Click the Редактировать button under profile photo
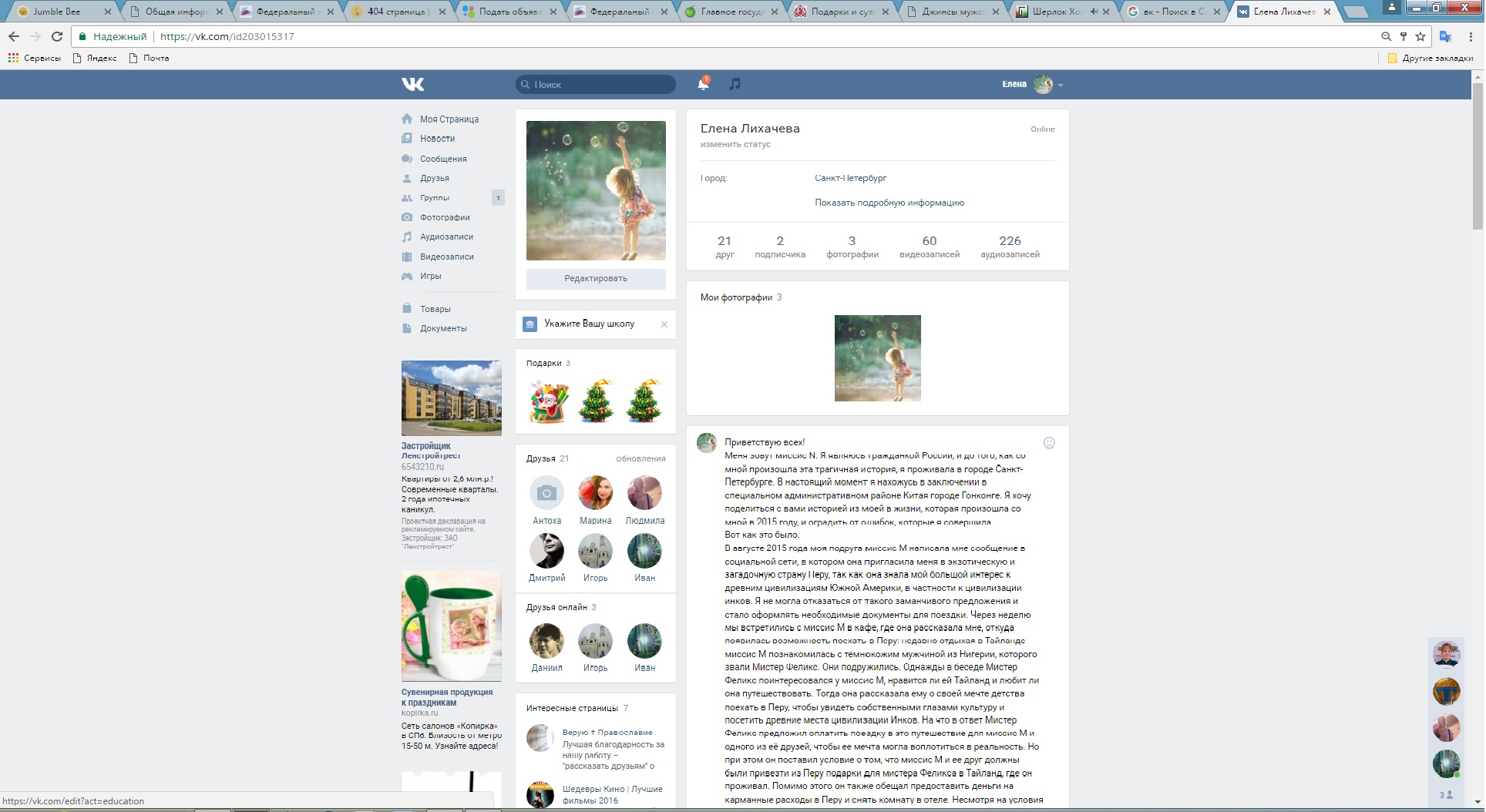Screen dimensions: 1486x812 596,278
